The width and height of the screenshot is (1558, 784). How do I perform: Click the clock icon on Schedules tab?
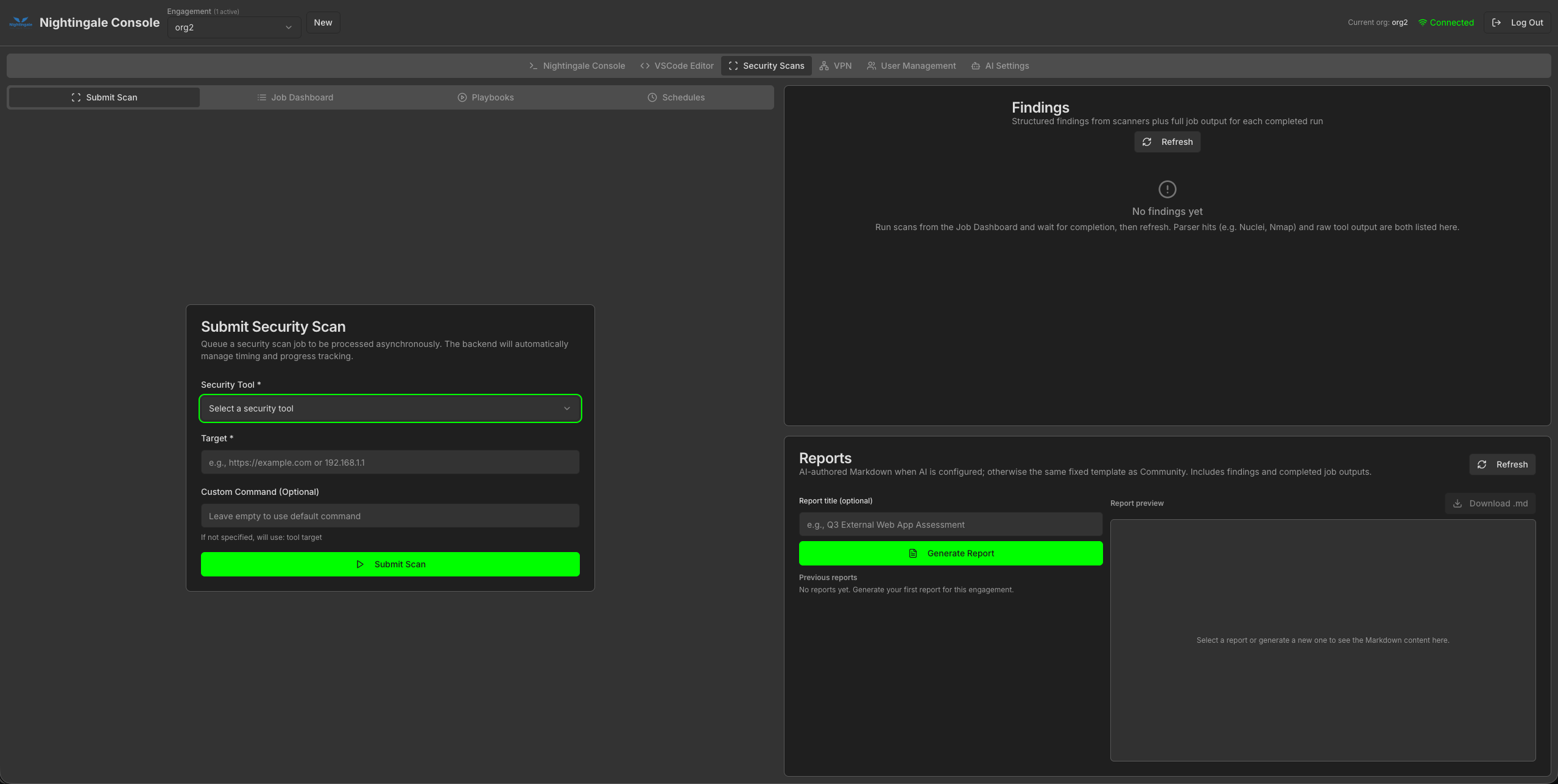click(x=652, y=97)
